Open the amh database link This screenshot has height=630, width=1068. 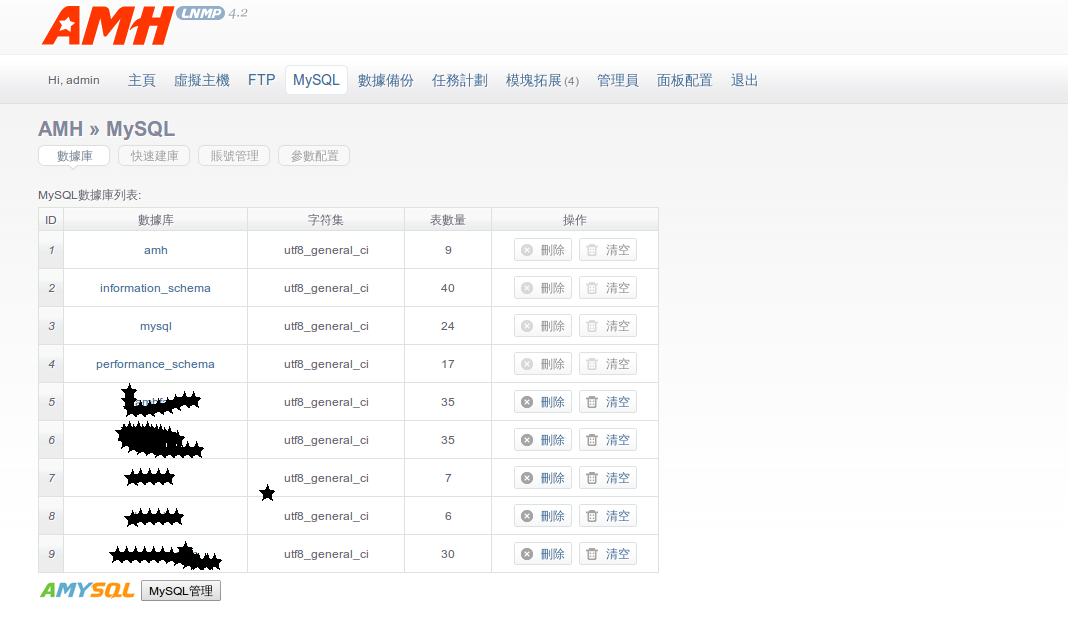click(155, 250)
